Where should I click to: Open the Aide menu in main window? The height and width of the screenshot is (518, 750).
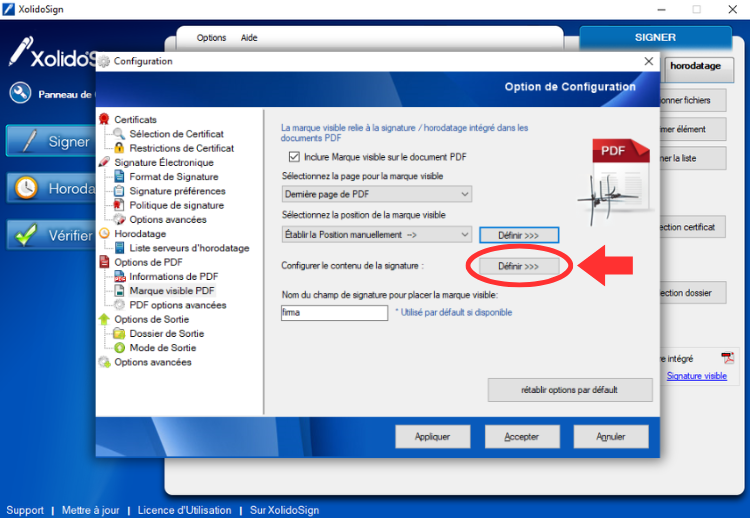point(249,38)
